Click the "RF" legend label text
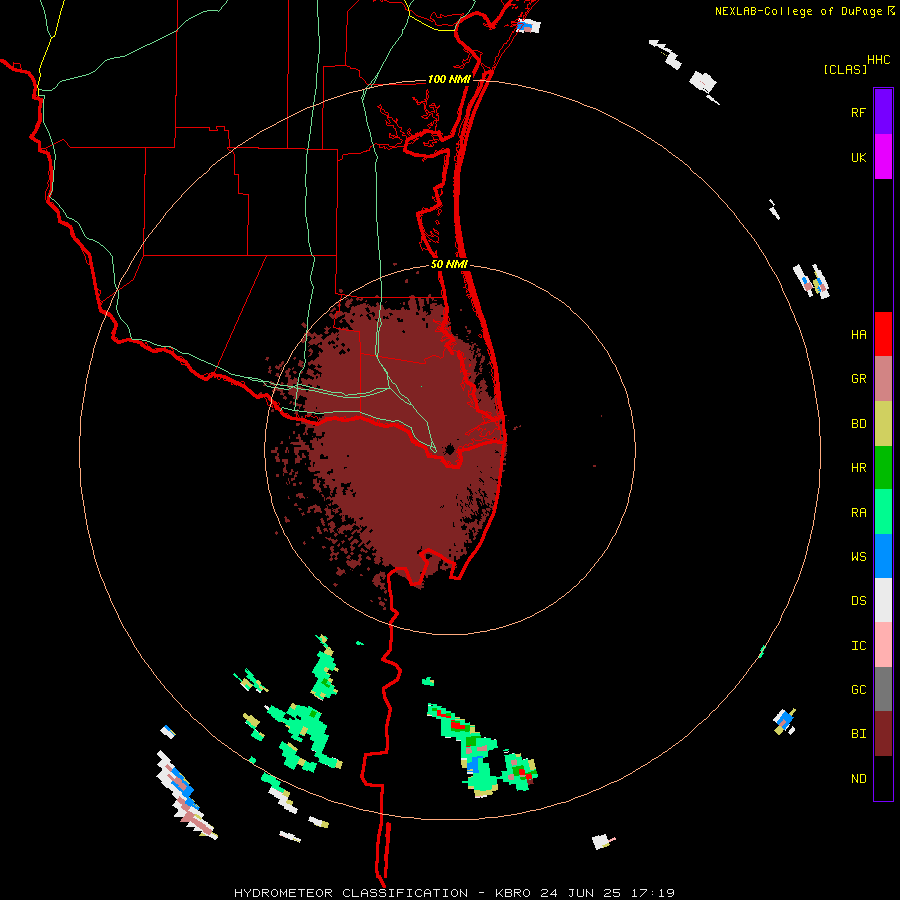 click(x=858, y=113)
